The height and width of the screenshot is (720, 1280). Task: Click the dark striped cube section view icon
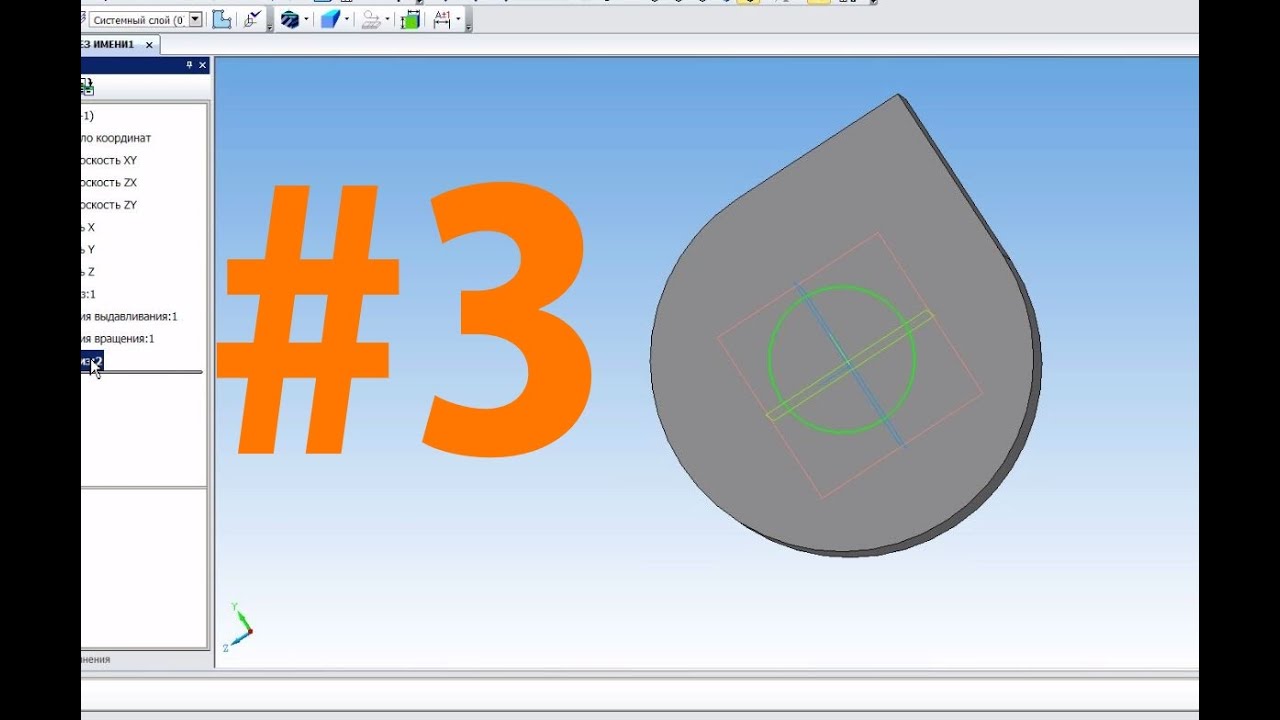pyautogui.click(x=290, y=19)
